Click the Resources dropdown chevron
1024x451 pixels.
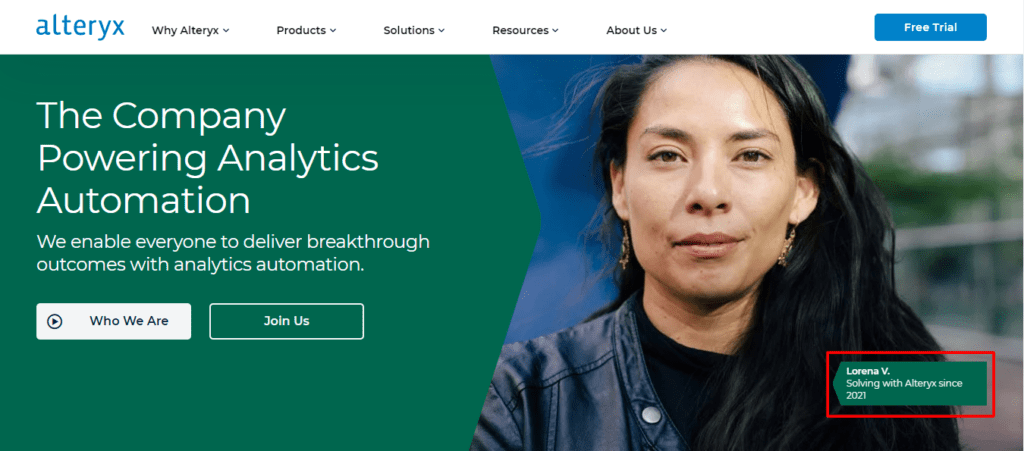tap(555, 31)
